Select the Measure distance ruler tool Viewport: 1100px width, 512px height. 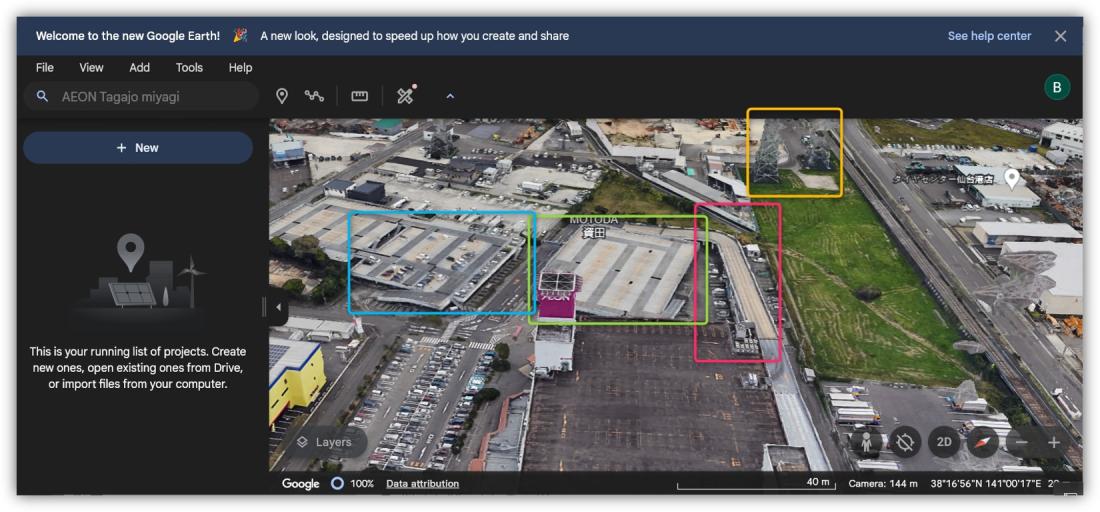[360, 96]
